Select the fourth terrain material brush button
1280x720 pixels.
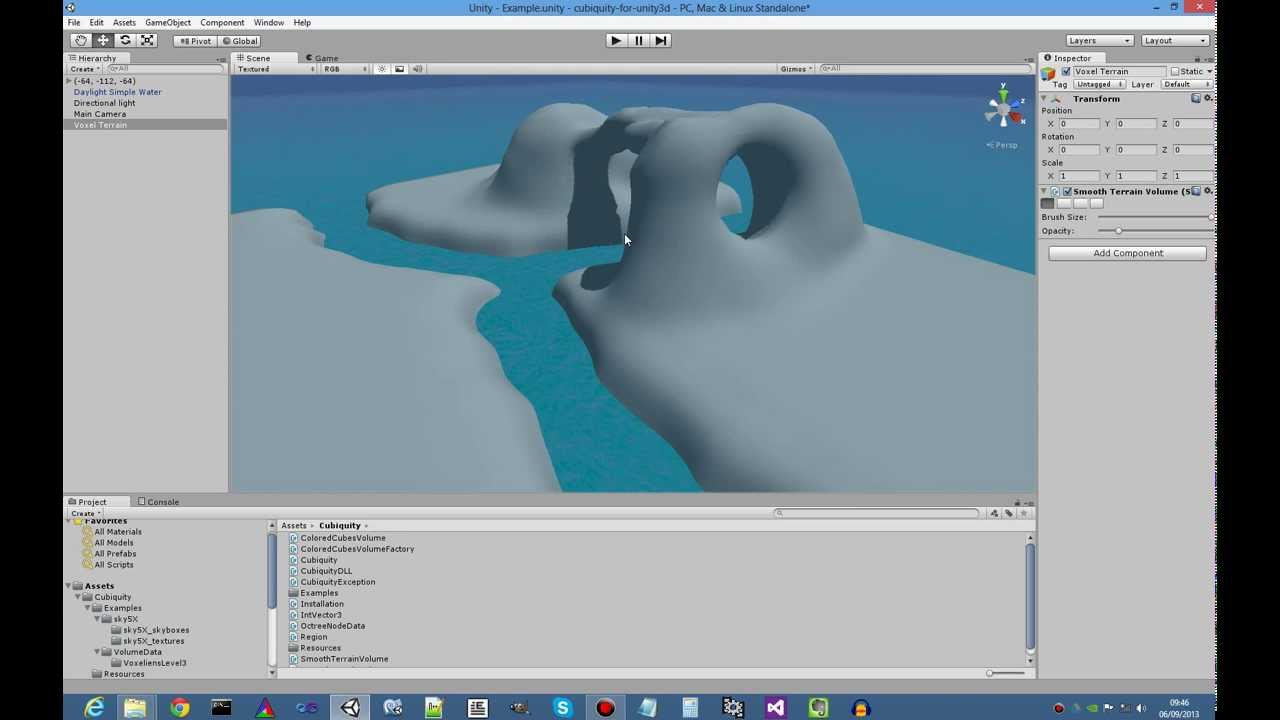1096,204
